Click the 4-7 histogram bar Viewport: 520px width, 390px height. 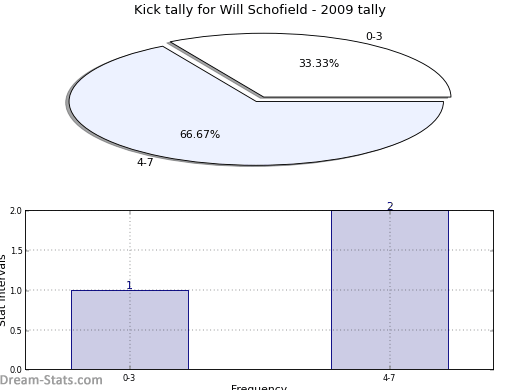coord(390,290)
